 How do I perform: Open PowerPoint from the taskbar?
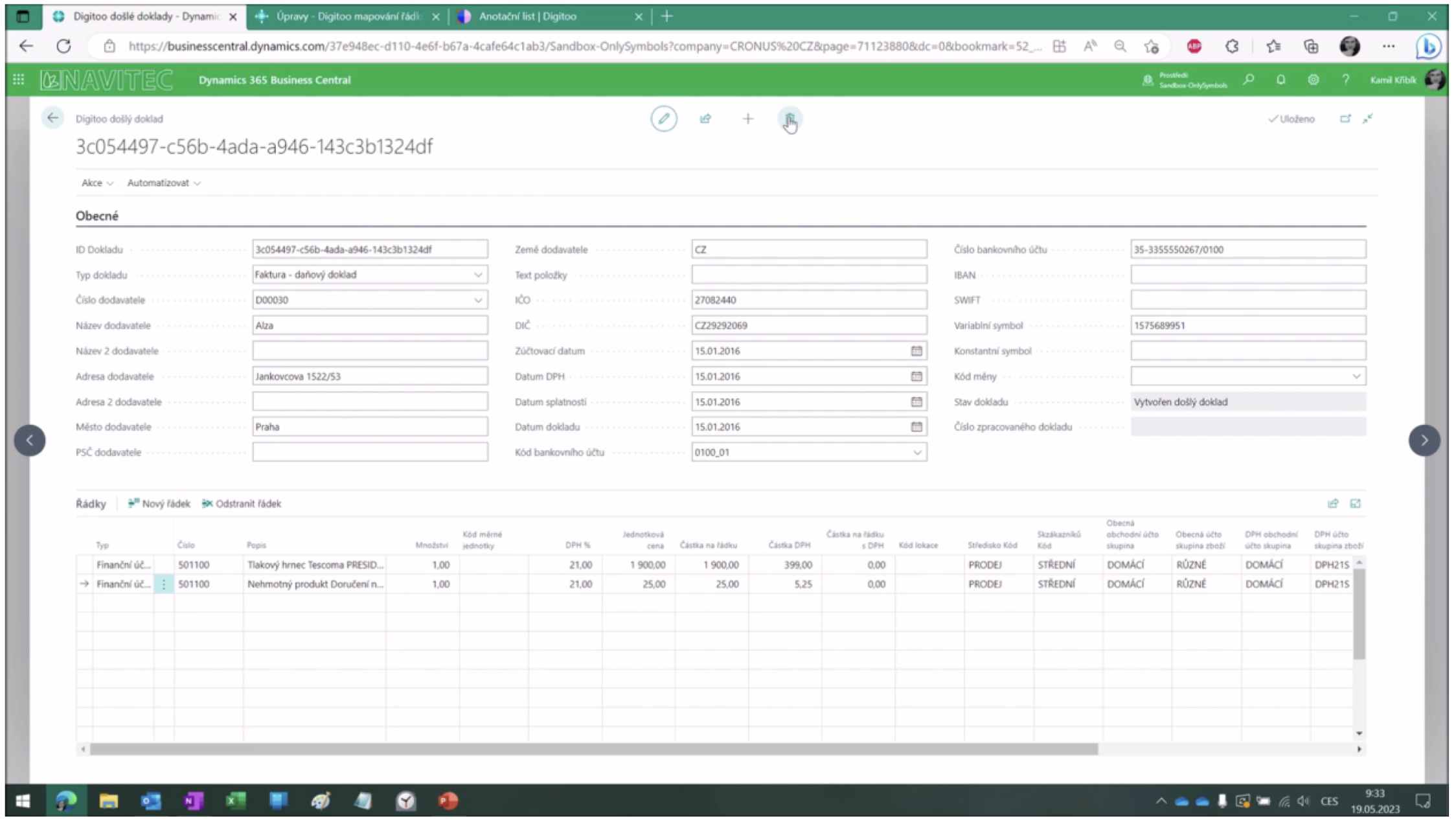tap(448, 801)
